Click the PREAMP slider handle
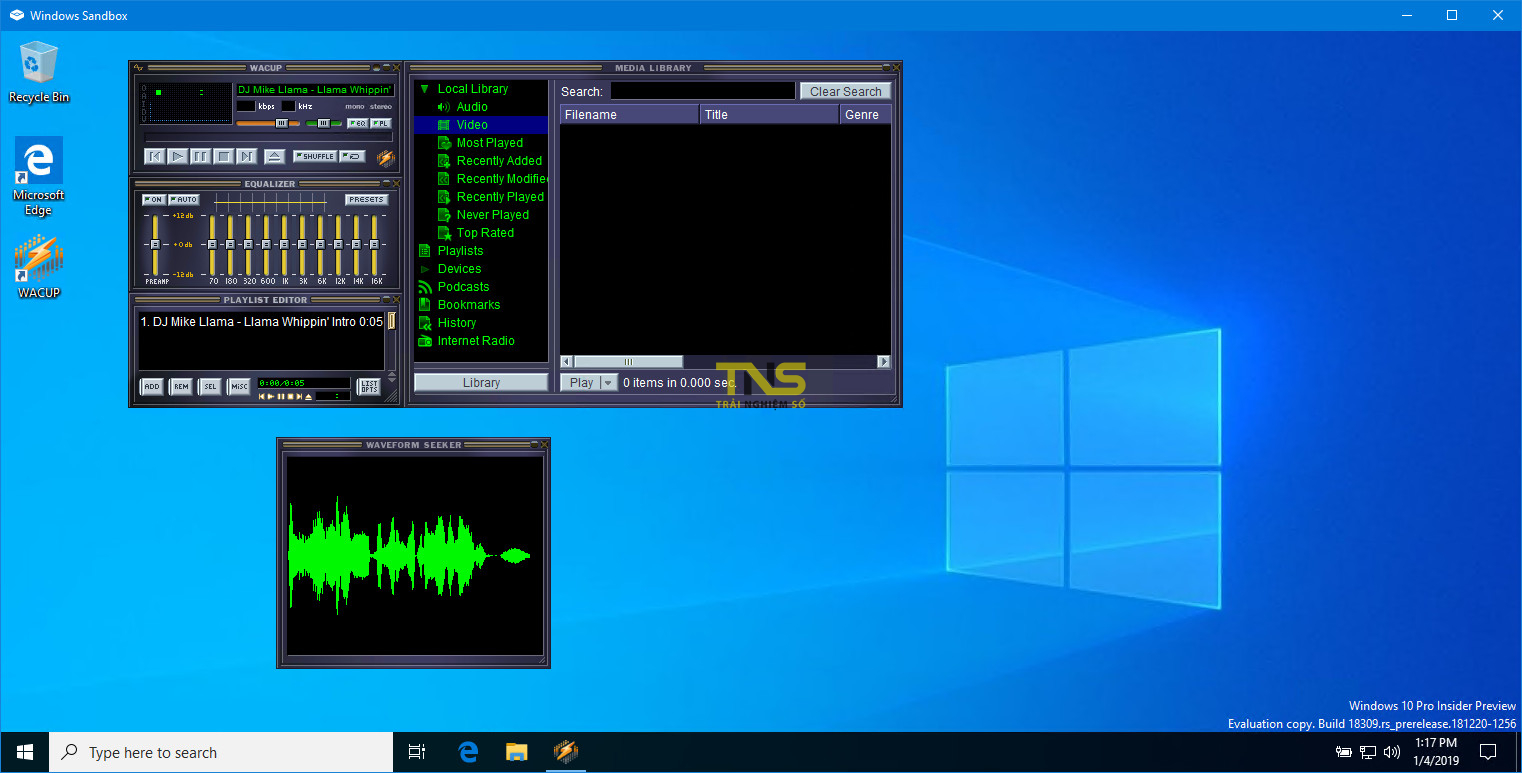This screenshot has height=773, width=1522. pyautogui.click(x=155, y=245)
